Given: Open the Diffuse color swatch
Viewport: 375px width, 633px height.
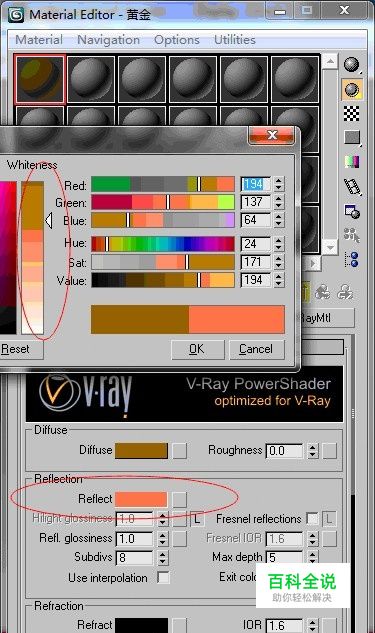Looking at the screenshot, I should coord(141,451).
